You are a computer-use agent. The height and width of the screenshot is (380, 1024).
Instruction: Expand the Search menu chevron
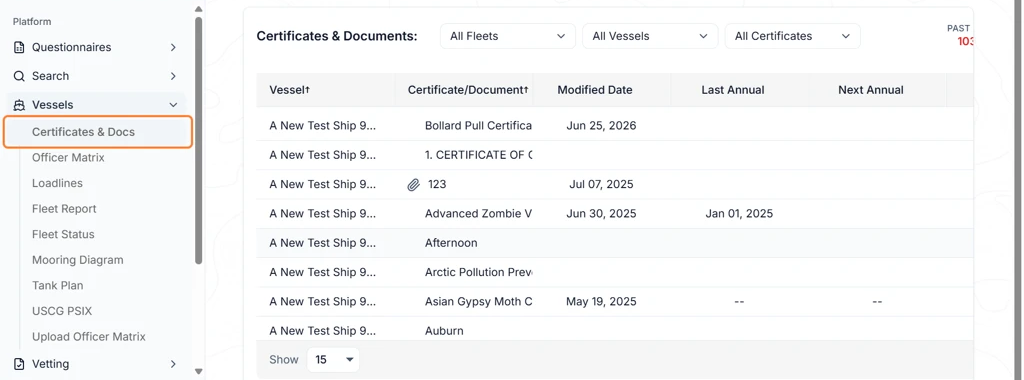tap(173, 76)
